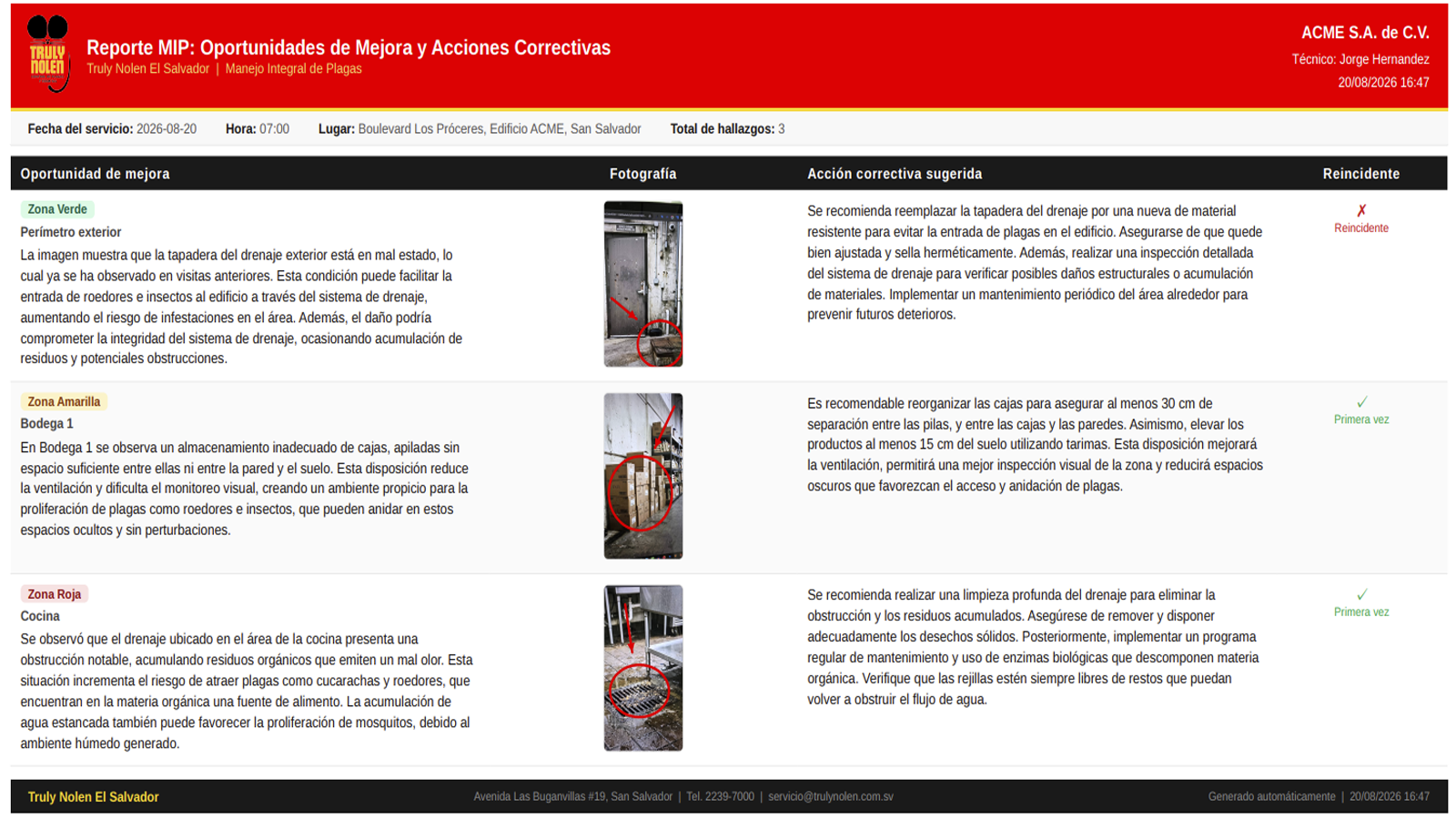The width and height of the screenshot is (1456, 819).
Task: Click the kitchen drain obstruction description
Action: (247, 692)
